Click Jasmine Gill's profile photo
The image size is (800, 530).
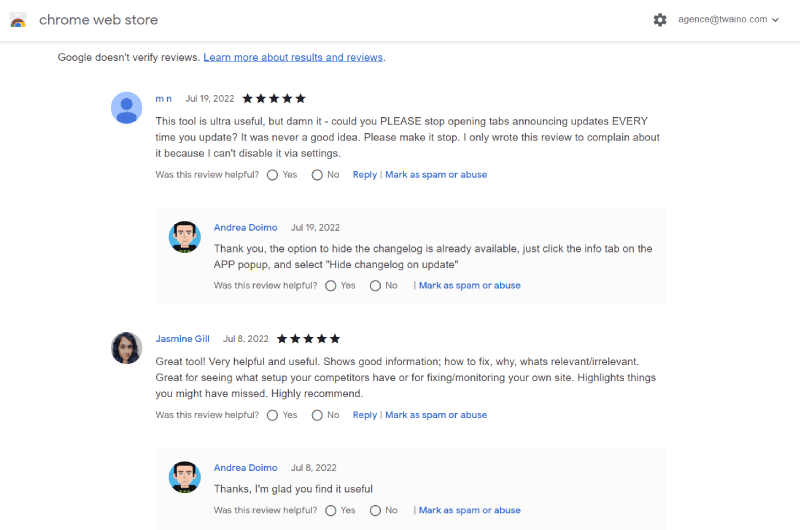click(127, 348)
